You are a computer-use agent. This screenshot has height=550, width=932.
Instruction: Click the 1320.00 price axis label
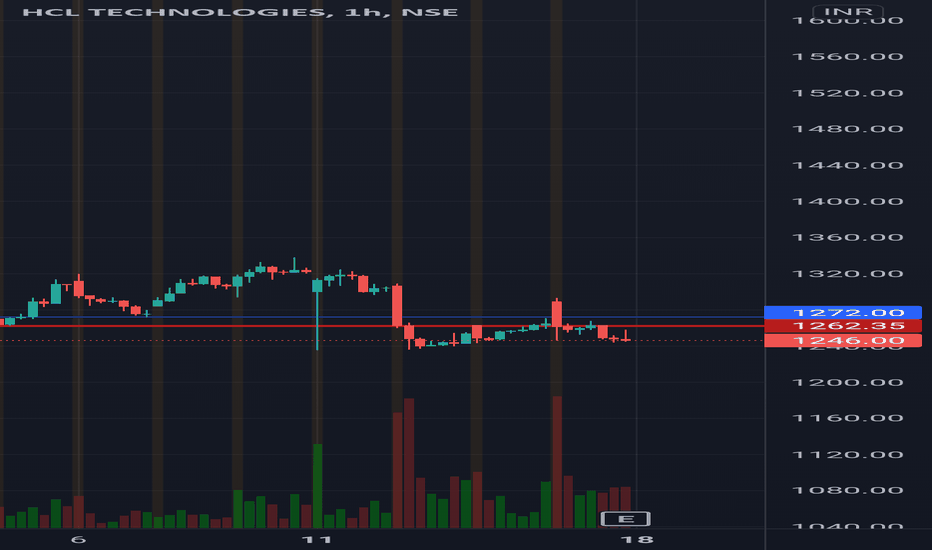coord(848,274)
